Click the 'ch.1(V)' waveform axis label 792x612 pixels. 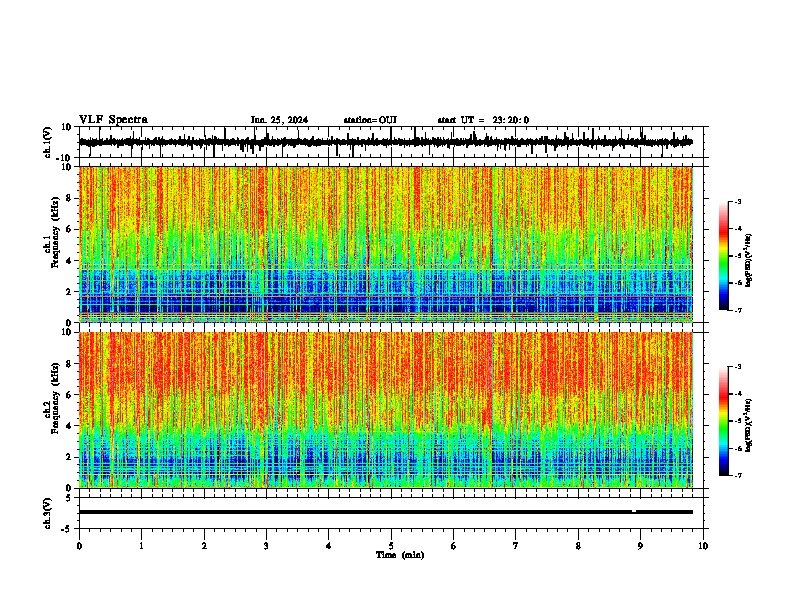(x=48, y=142)
